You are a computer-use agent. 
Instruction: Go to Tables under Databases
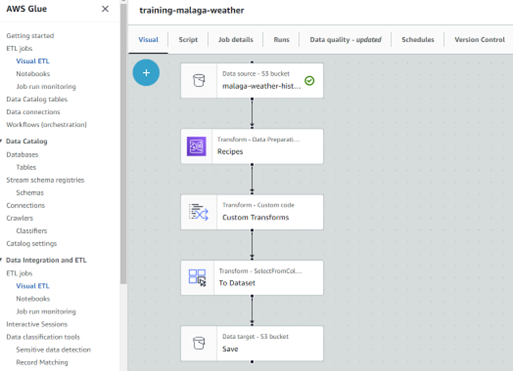pos(26,167)
